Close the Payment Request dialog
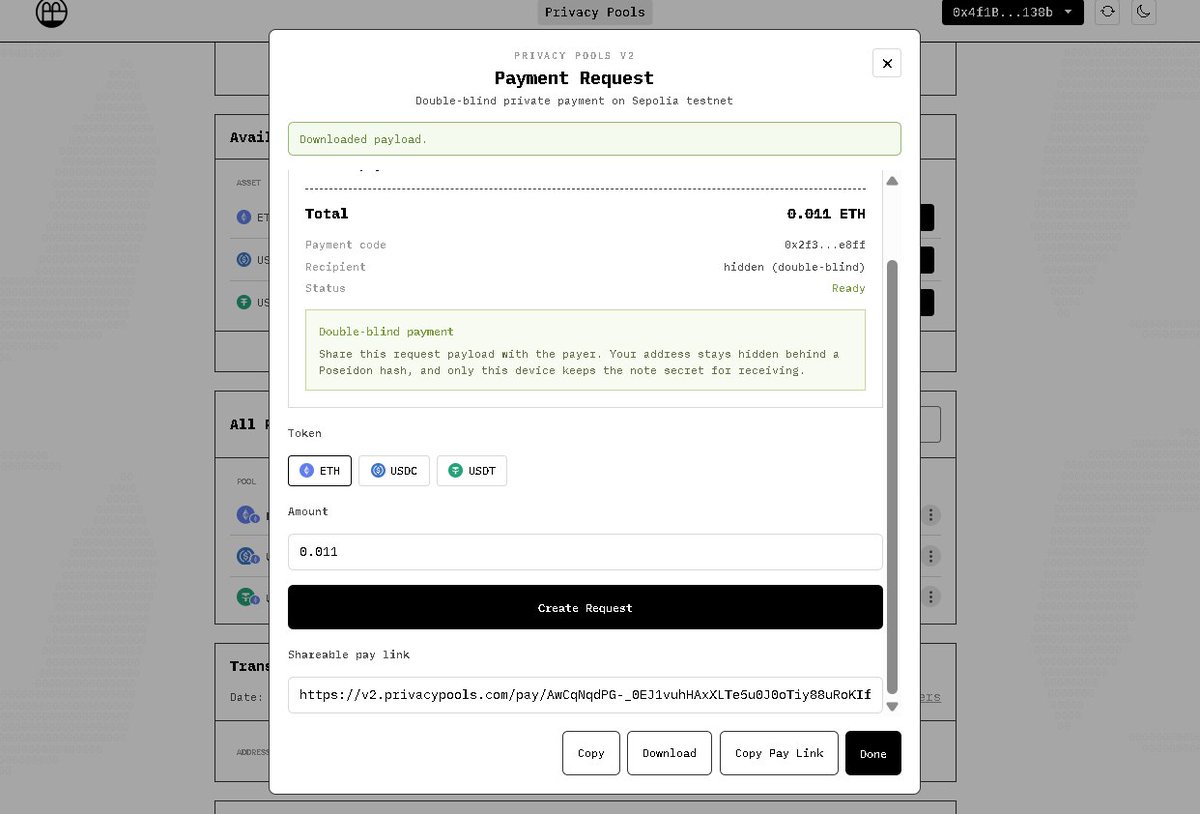The image size is (1200, 814). (x=886, y=63)
